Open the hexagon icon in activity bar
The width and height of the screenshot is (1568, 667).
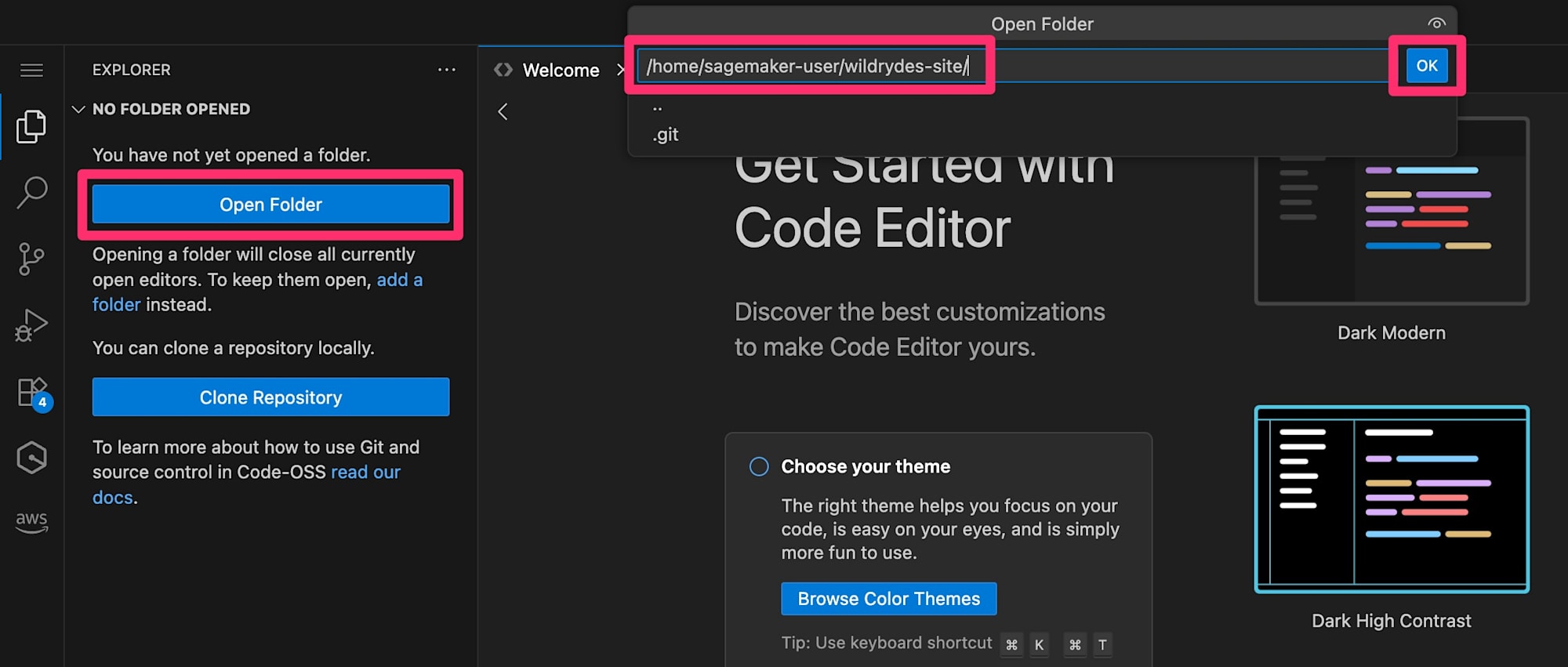click(x=31, y=457)
